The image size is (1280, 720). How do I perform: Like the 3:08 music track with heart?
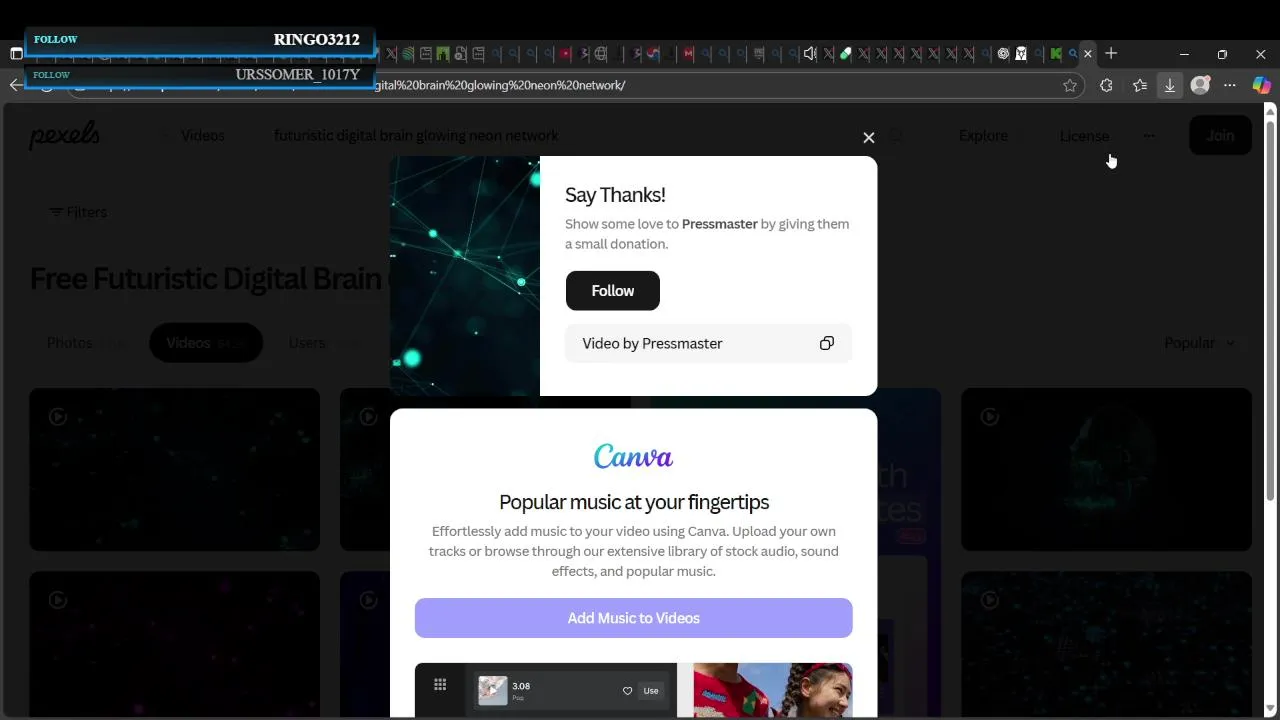(627, 691)
